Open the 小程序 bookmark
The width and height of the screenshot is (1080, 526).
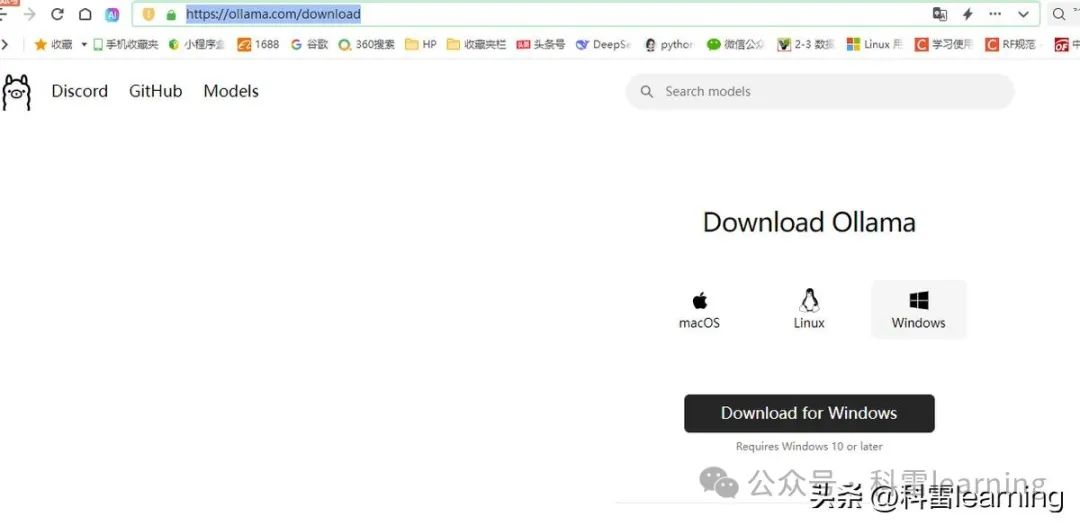[196, 44]
